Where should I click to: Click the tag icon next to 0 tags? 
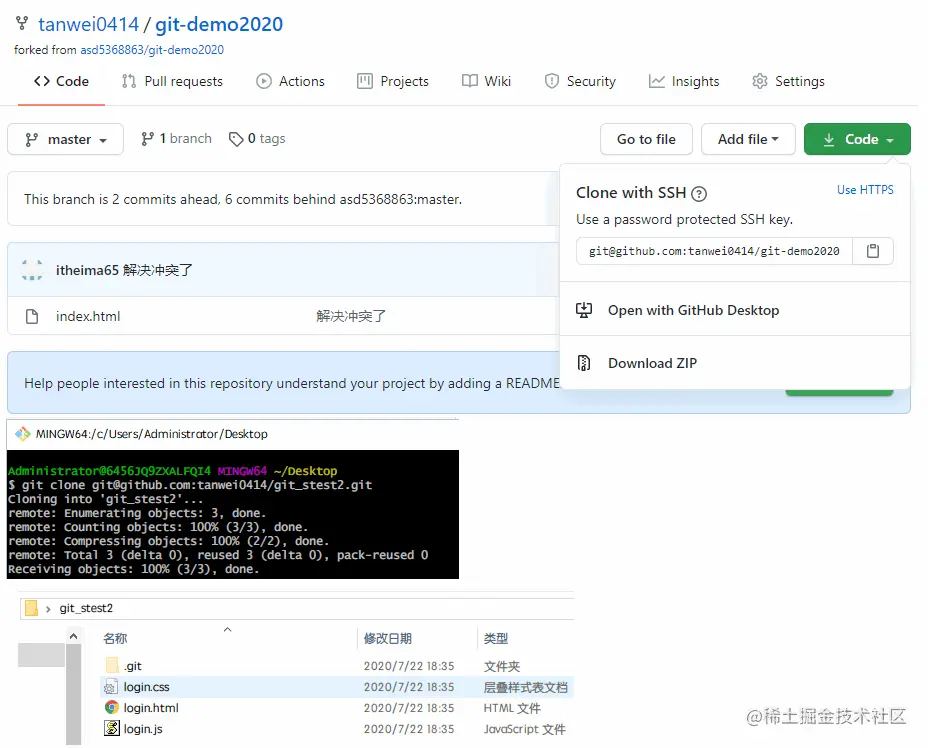[236, 139]
